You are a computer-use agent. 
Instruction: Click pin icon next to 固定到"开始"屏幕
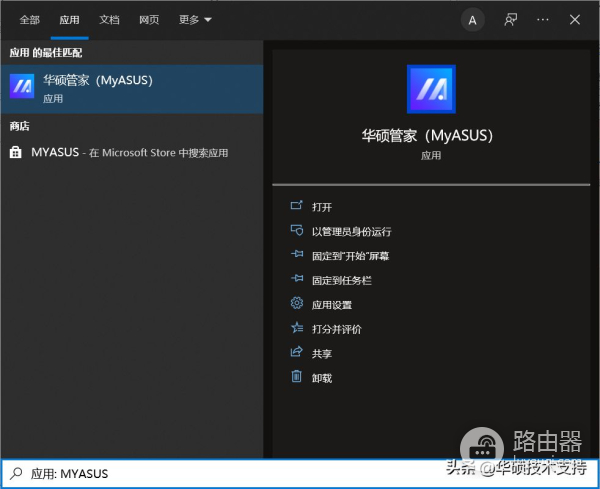coord(297,254)
